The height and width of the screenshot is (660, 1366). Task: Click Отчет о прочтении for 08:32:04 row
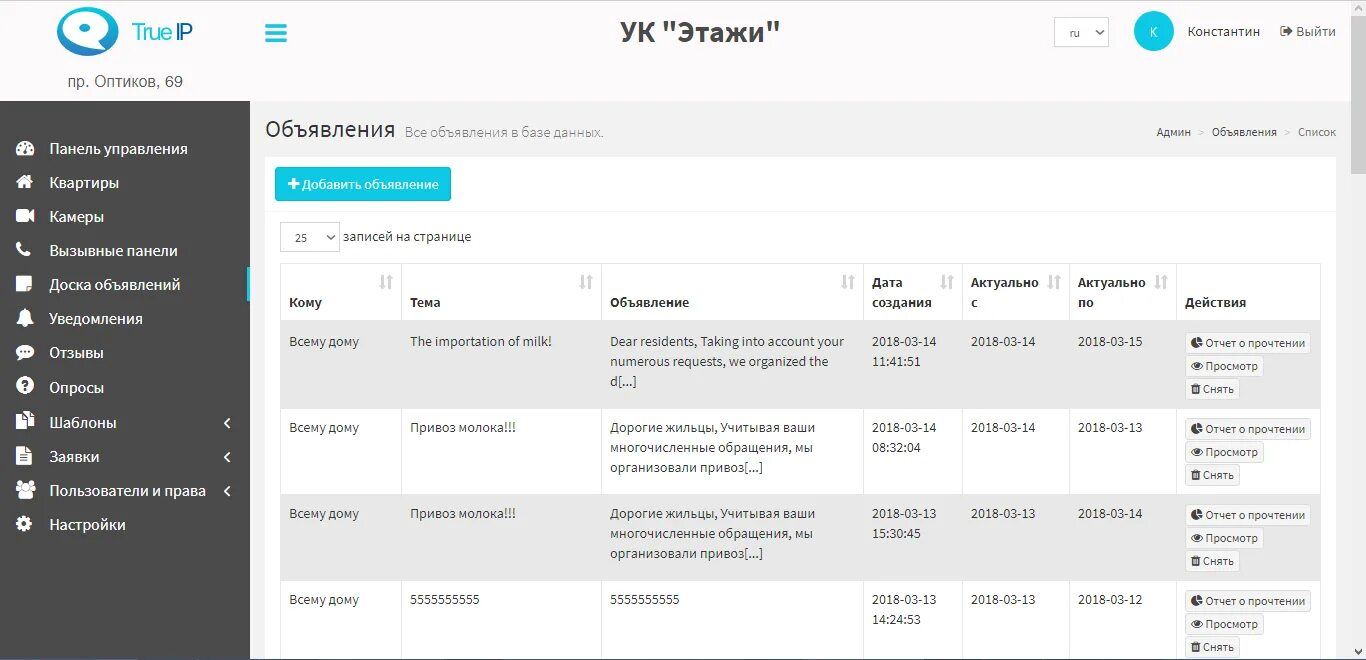pos(1248,429)
